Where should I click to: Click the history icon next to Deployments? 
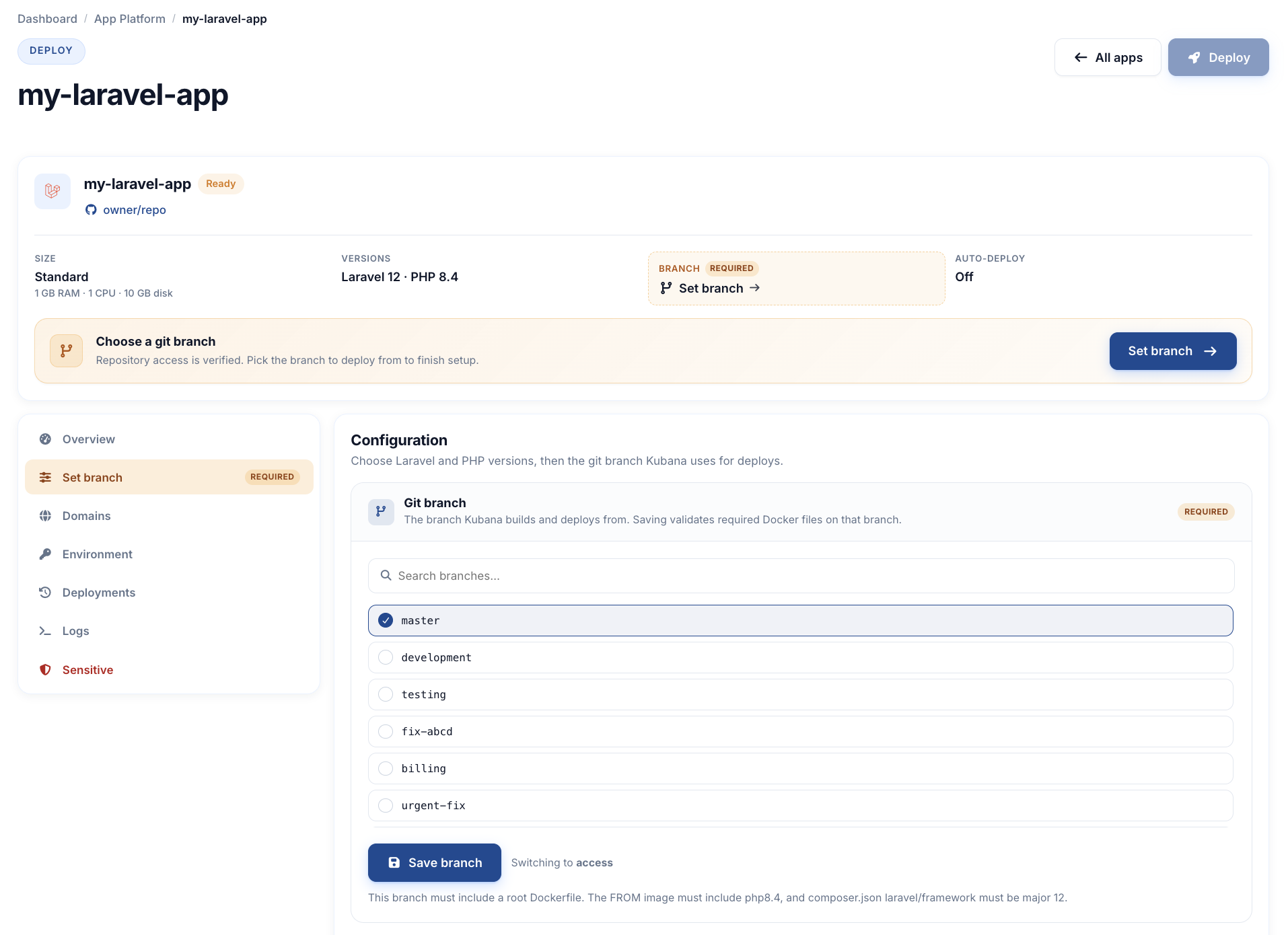pos(45,593)
